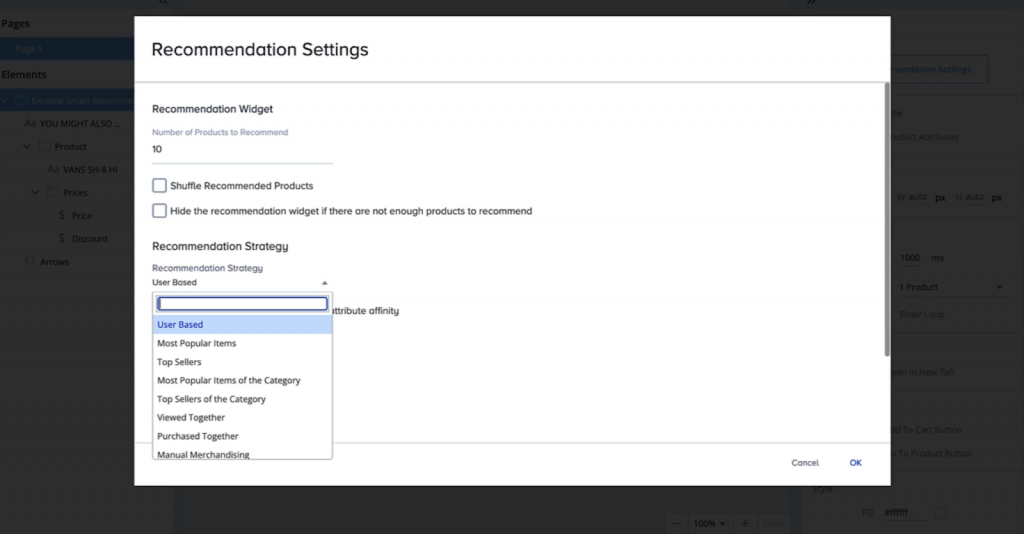Image resolution: width=1024 pixels, height=534 pixels.
Task: Click the Number of Products field
Action: coord(241,150)
